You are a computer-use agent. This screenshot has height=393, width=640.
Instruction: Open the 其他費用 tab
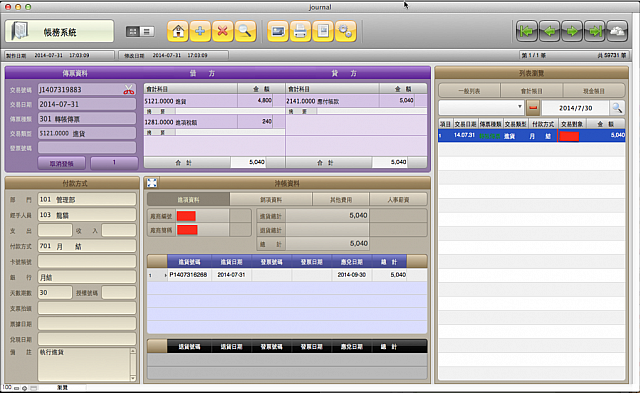341,200
